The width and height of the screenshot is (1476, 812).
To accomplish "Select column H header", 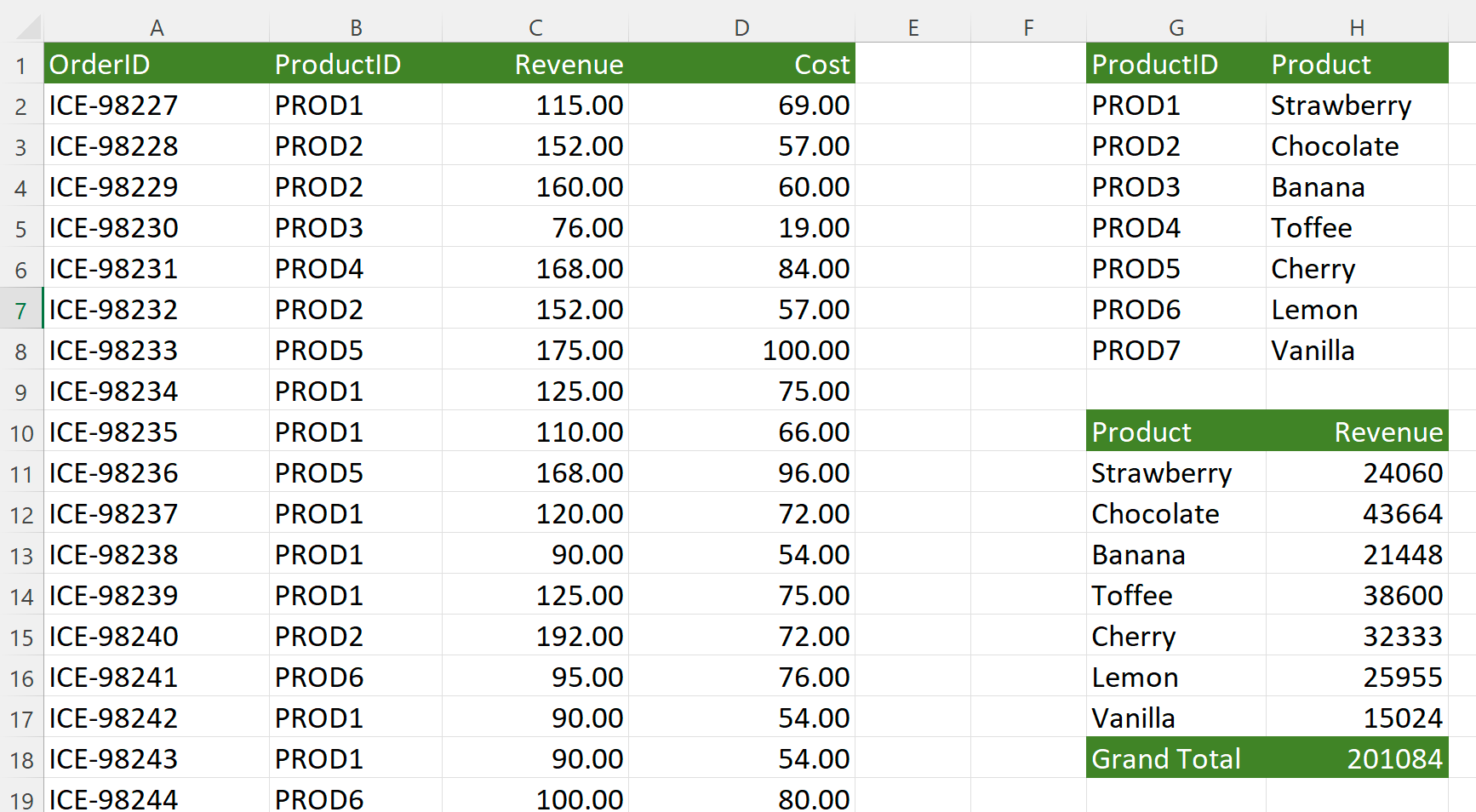I will 1357,26.
